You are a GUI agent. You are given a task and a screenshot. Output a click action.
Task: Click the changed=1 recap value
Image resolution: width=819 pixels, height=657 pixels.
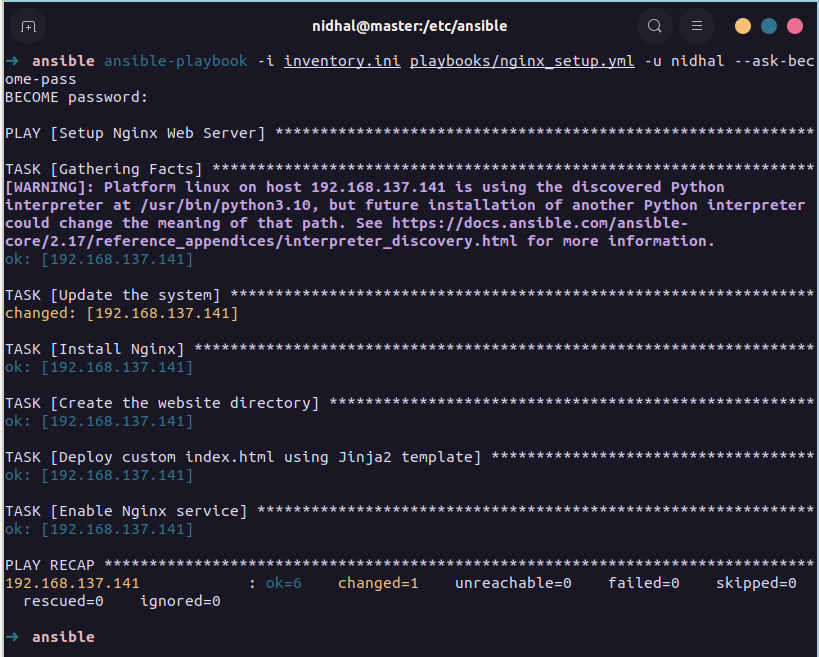coord(378,582)
